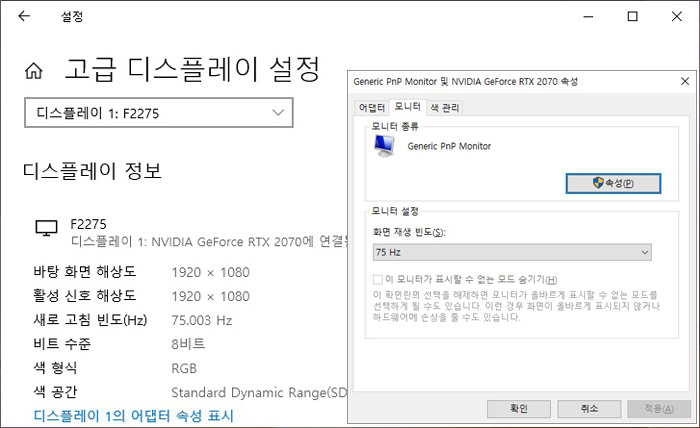
Task: Click the 색 형식 label
Action: pos(55,368)
